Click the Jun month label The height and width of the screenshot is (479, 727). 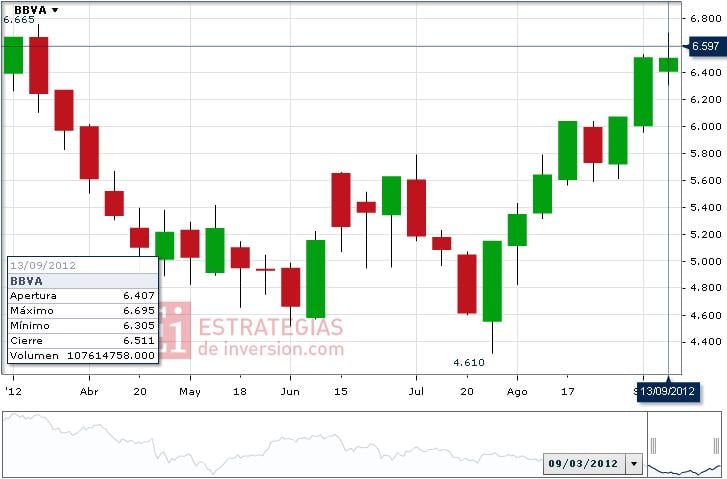click(290, 391)
